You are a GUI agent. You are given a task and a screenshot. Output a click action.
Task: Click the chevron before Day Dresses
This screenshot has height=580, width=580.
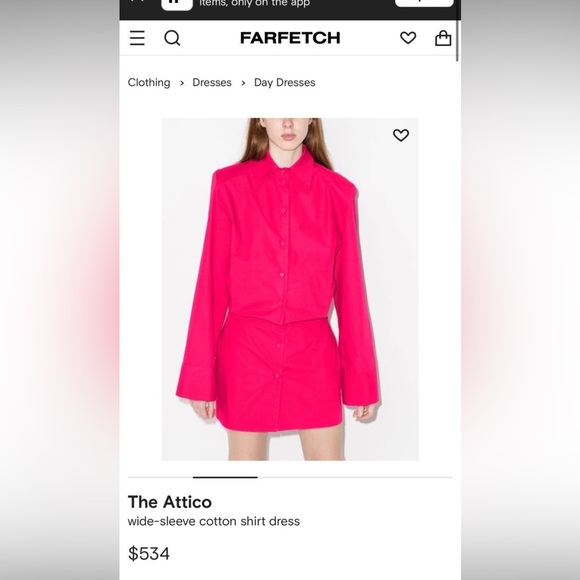243,83
